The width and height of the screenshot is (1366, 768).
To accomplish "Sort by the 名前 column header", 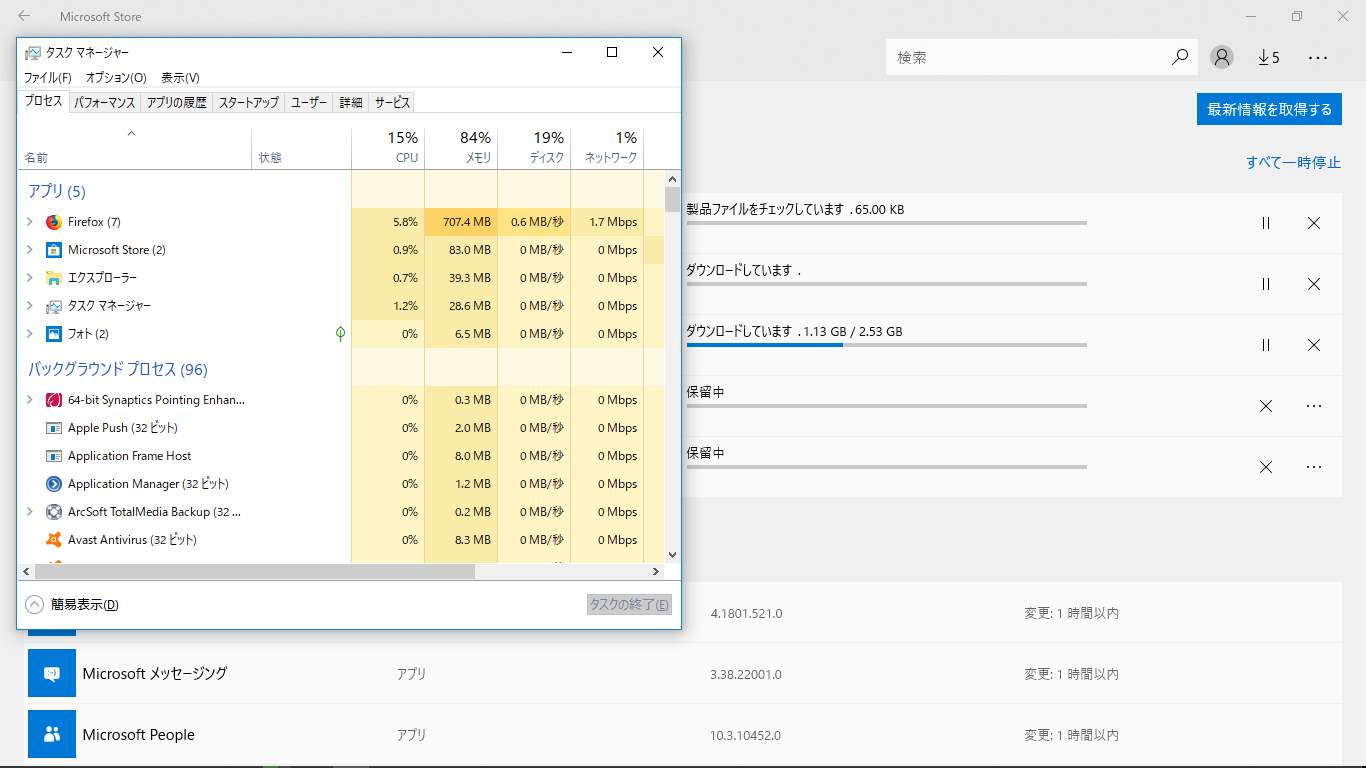I will click(134, 148).
